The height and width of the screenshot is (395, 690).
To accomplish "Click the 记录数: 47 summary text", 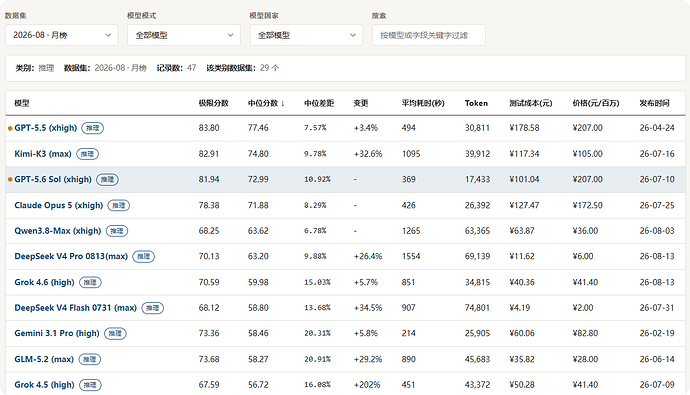I will (176, 68).
